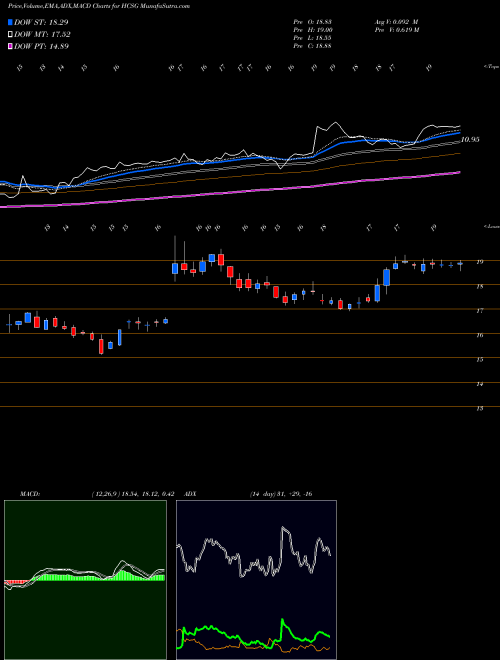Click the magenta DOW PT legend swatch
500x660 pixels.
coord(11,46)
